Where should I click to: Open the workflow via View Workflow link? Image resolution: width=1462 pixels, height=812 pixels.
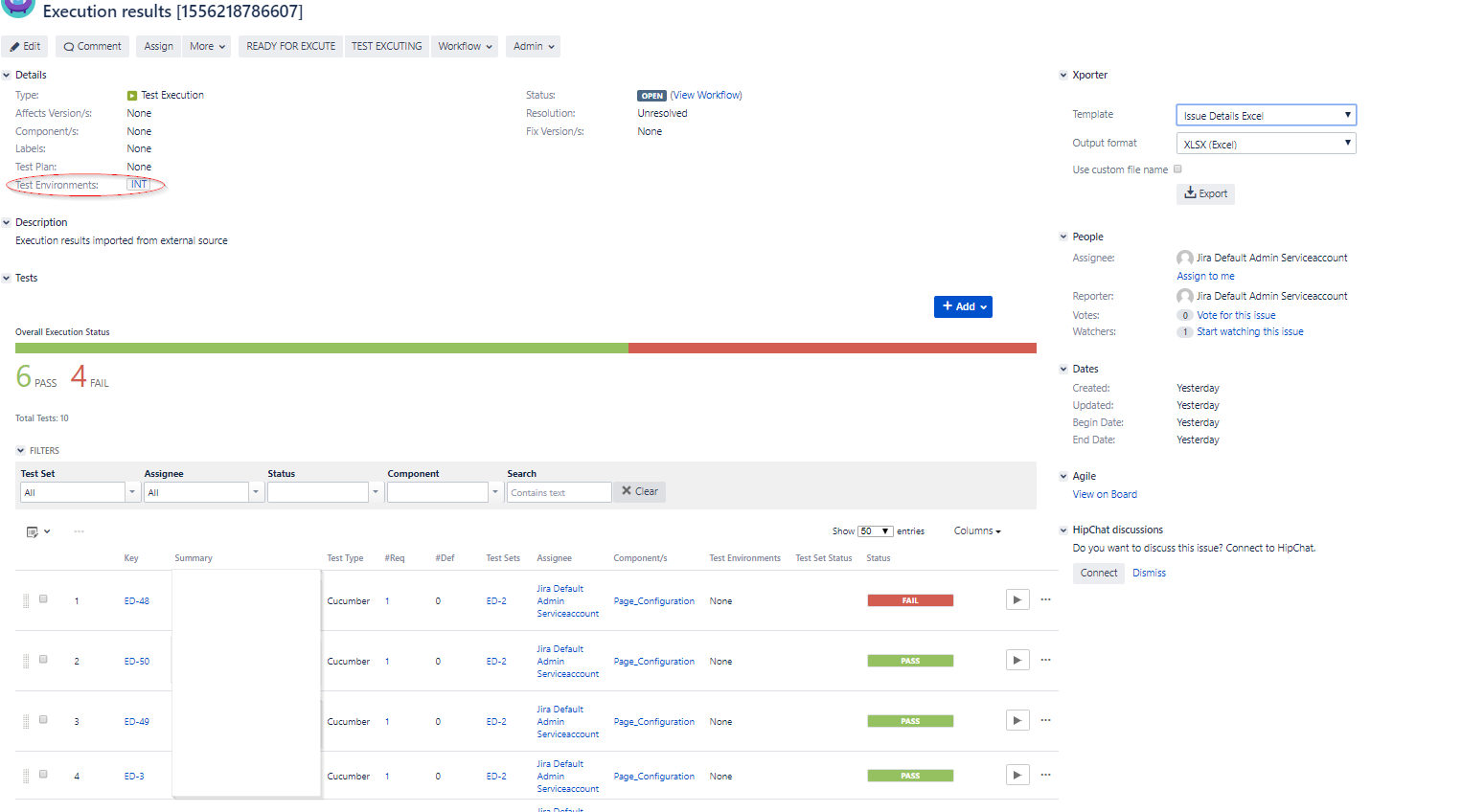[706, 95]
